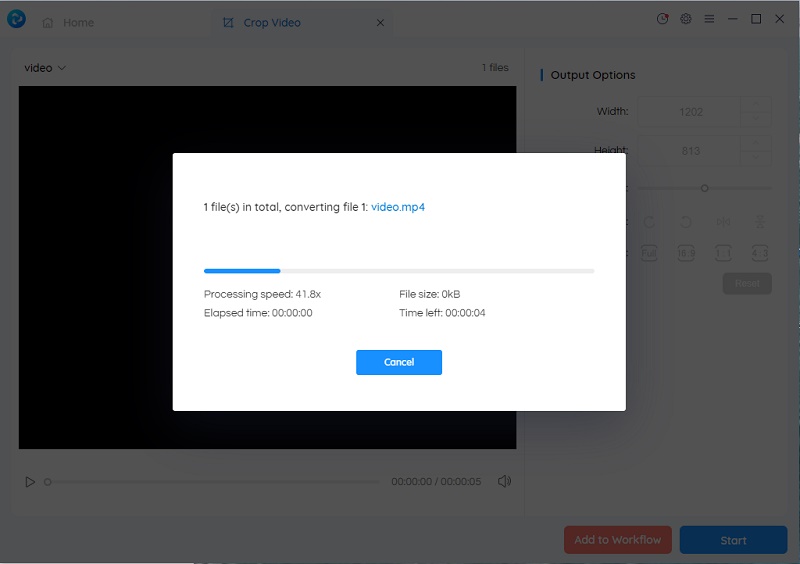The height and width of the screenshot is (564, 800).
Task: Mute the video with speaker icon
Action: point(504,481)
